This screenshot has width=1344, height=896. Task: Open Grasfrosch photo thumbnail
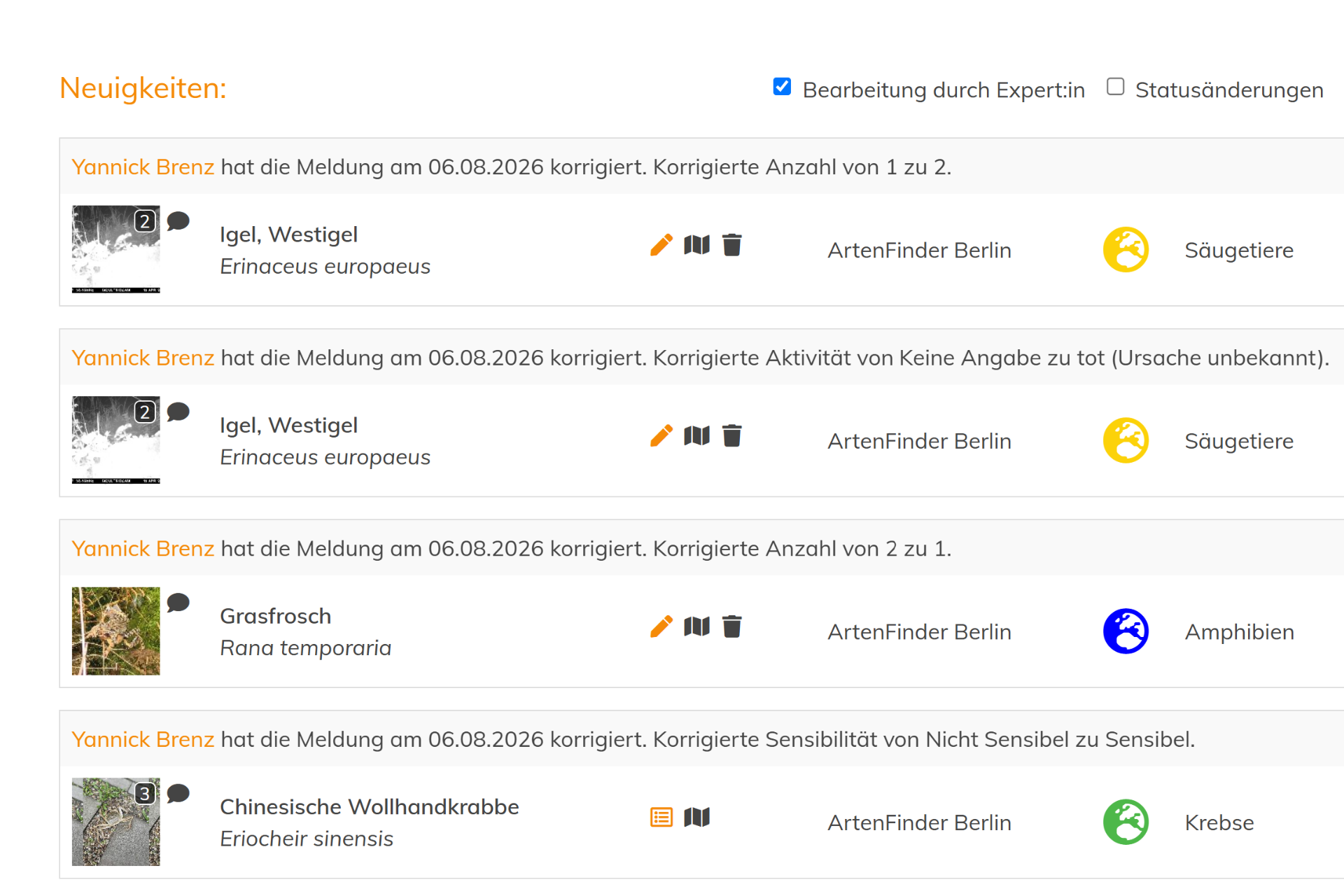115,631
